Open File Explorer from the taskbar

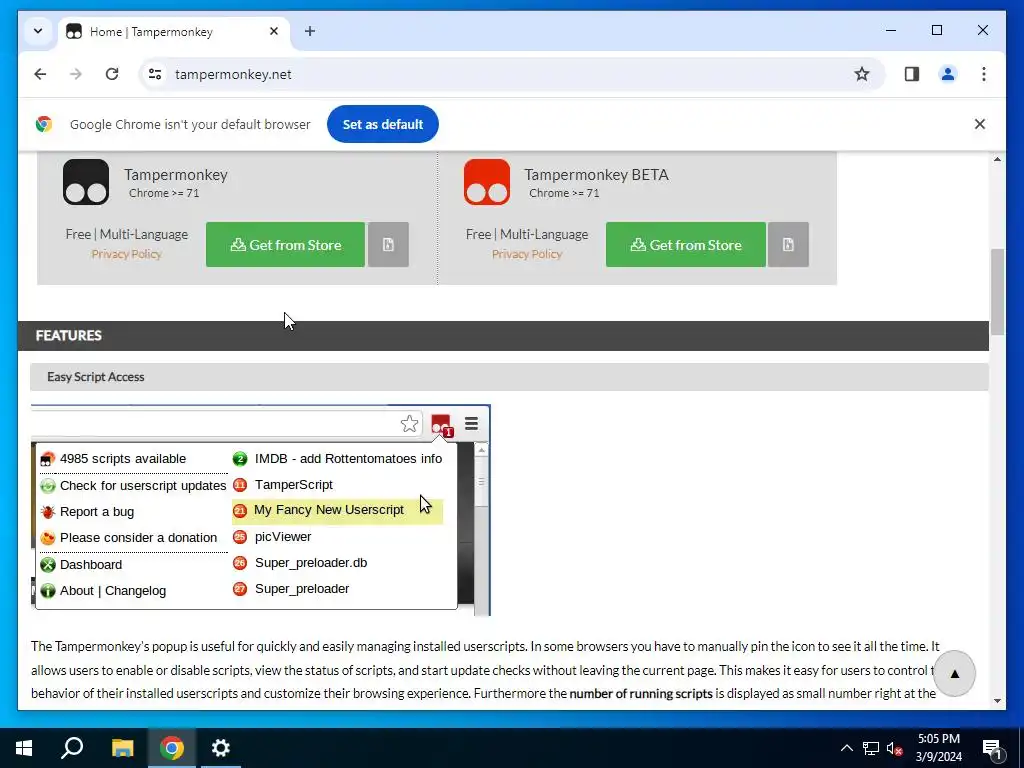(x=122, y=748)
